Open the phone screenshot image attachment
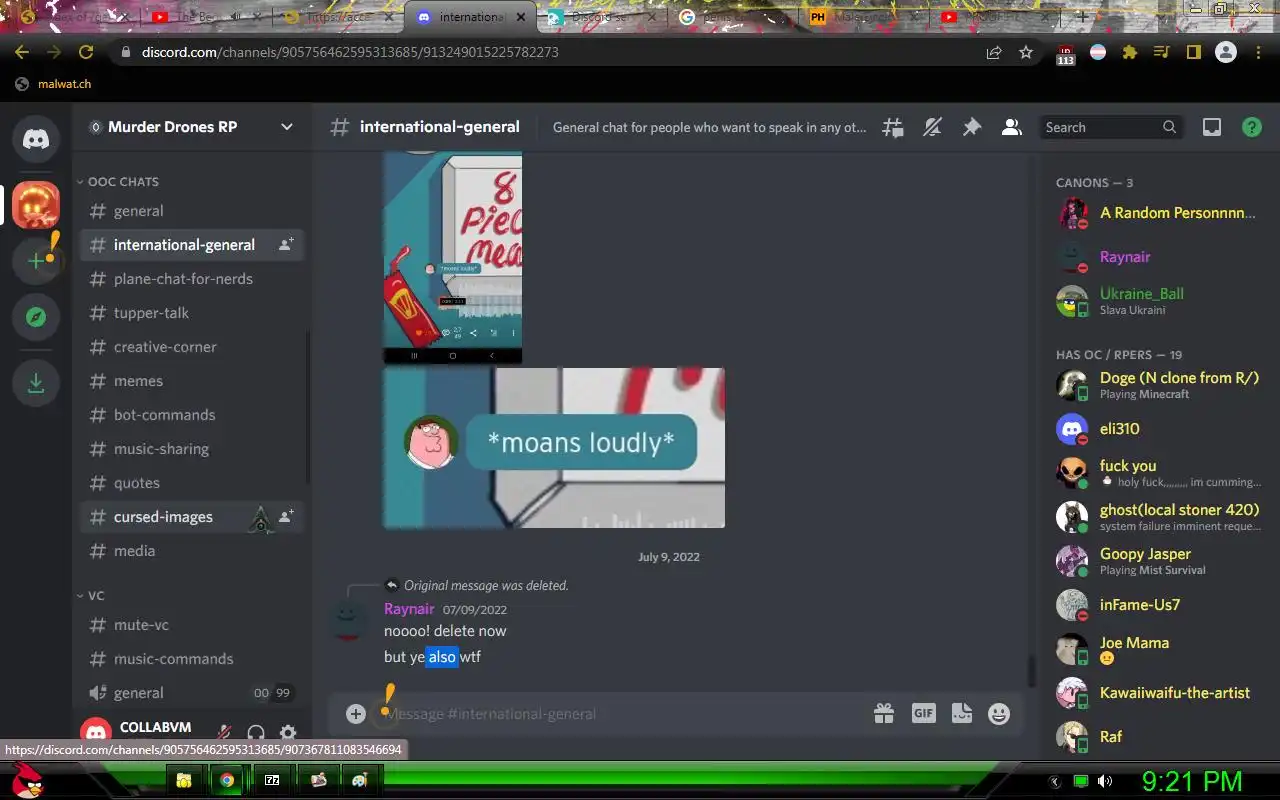Screen dimensions: 1280x800 pyautogui.click(x=453, y=258)
